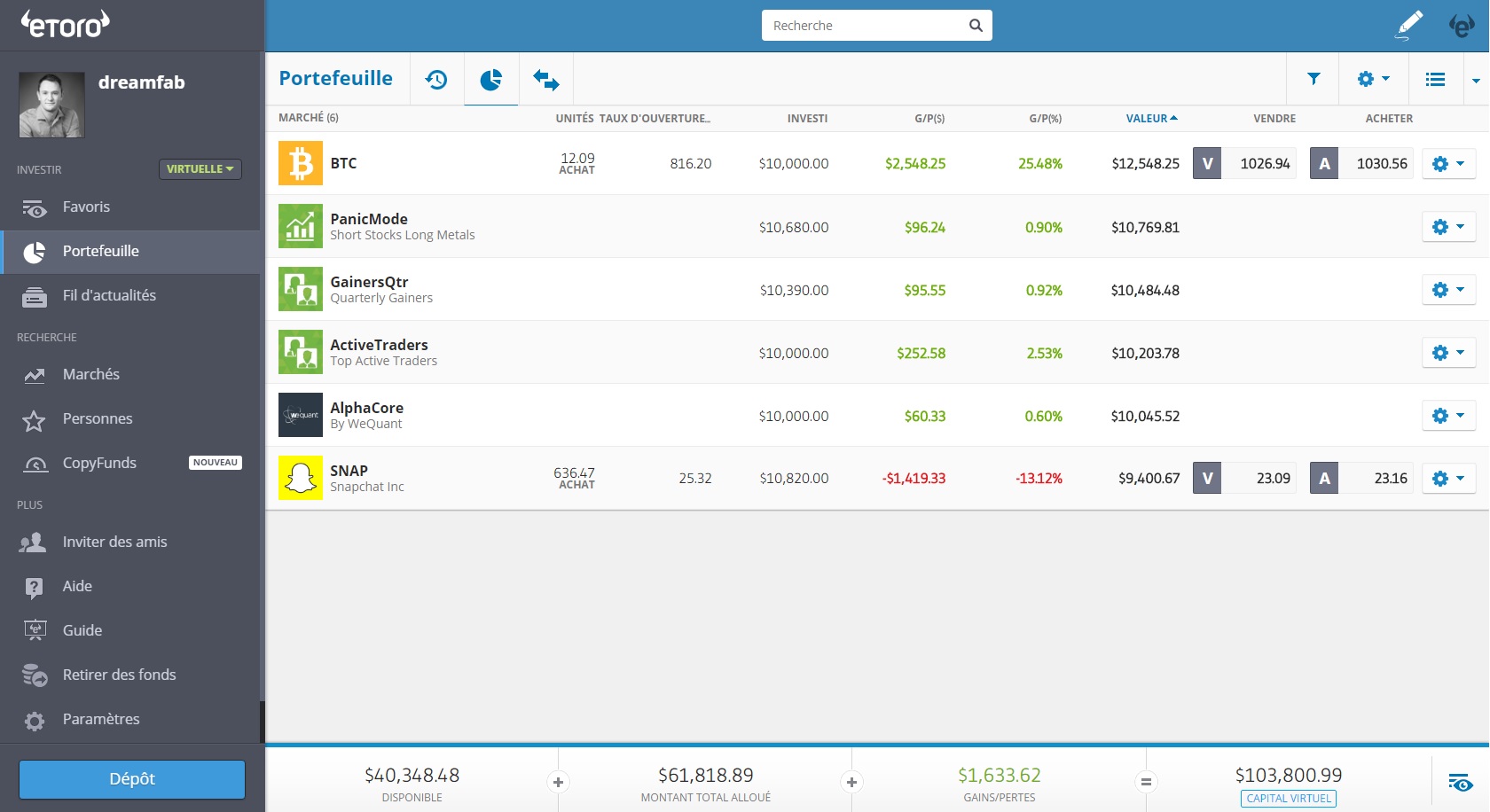Open the VIRTUELLE account mode dropdown

click(x=200, y=168)
